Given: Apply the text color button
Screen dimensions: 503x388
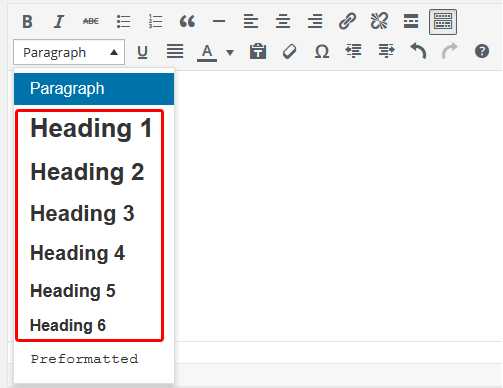Looking at the screenshot, I should pyautogui.click(x=207, y=53).
